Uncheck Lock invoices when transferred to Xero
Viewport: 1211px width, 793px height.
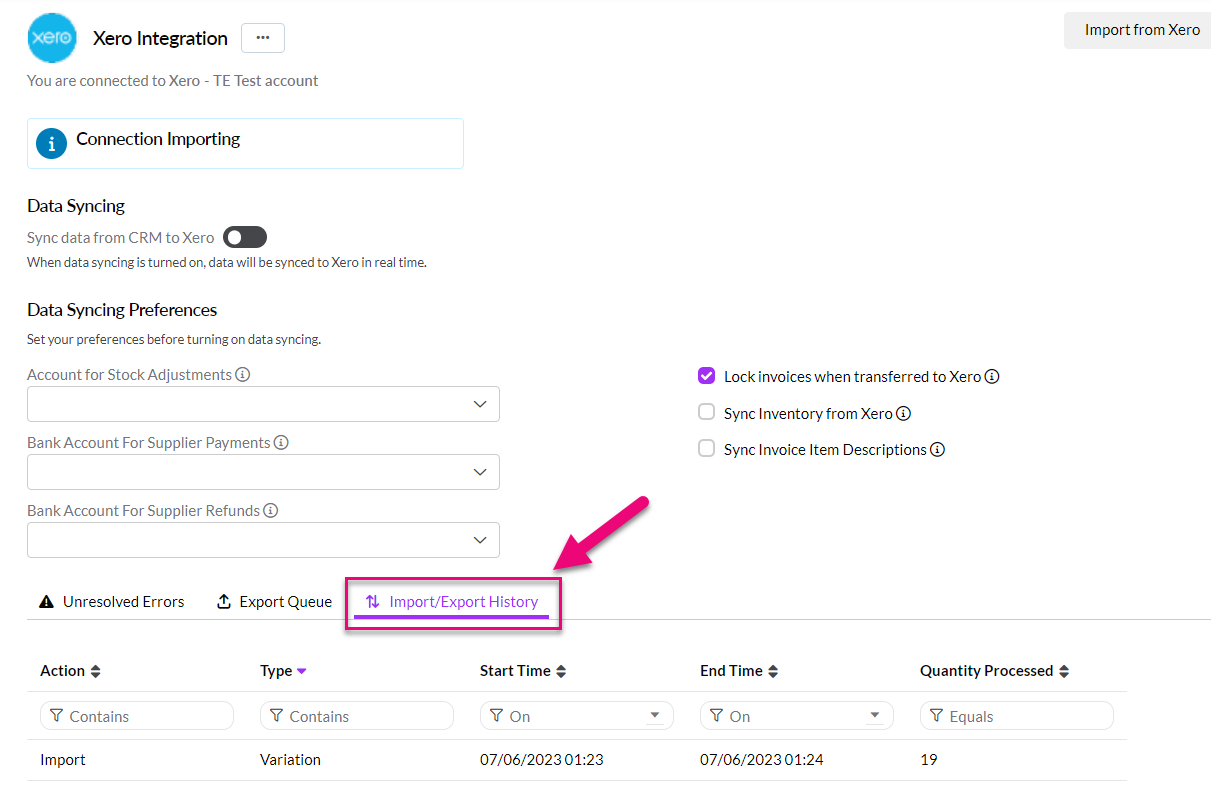pos(706,376)
